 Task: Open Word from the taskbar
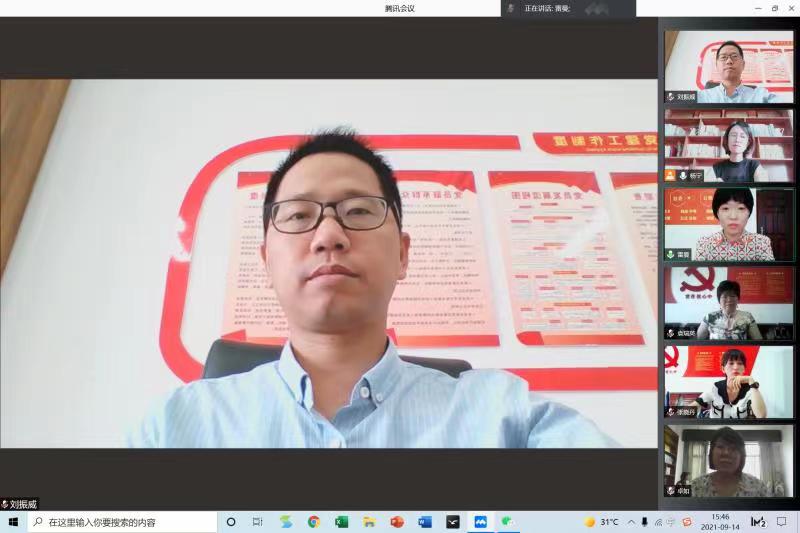[425, 522]
